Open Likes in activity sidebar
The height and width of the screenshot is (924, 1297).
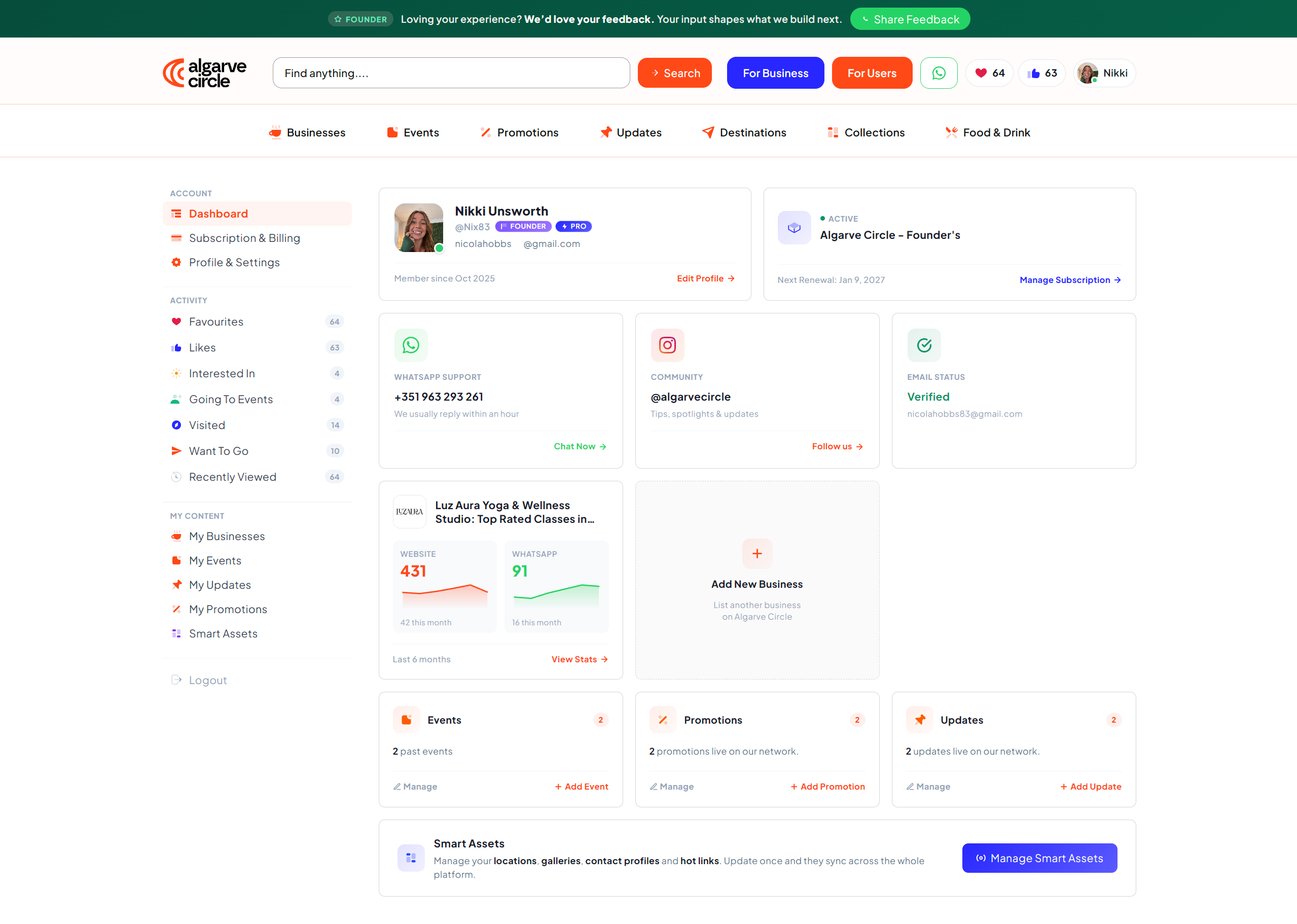tap(257, 347)
